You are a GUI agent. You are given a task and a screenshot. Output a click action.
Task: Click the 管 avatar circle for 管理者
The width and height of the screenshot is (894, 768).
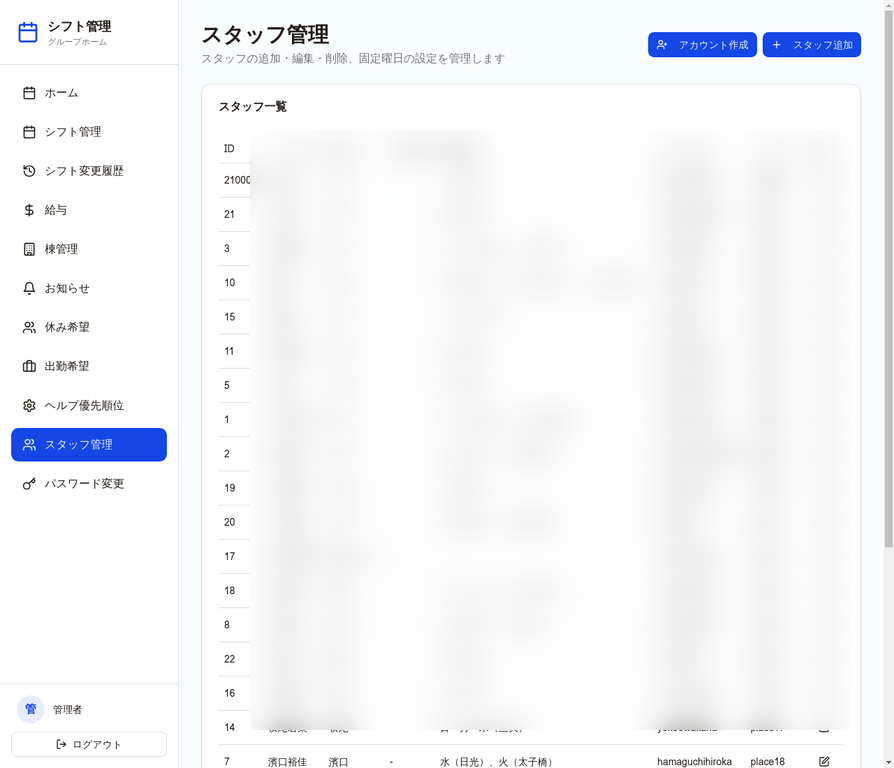pos(30,709)
